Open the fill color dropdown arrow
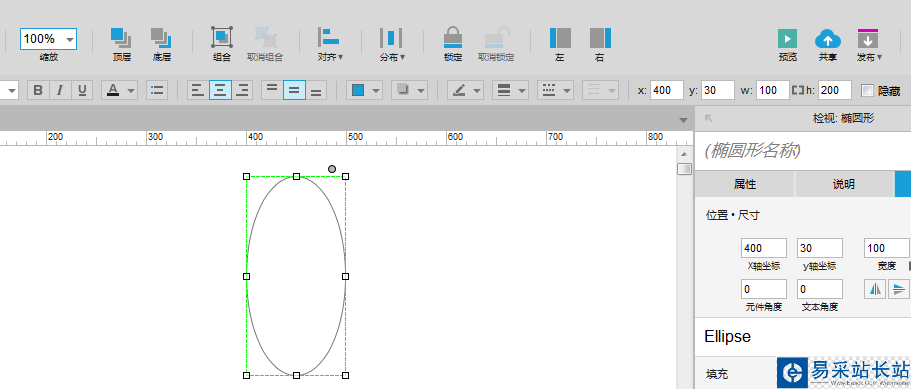911x389 pixels. point(376,91)
